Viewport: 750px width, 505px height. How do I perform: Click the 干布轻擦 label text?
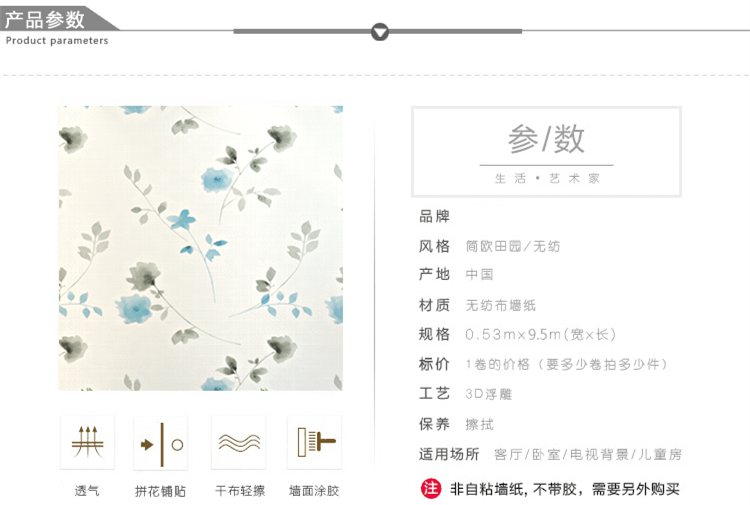click(x=240, y=491)
